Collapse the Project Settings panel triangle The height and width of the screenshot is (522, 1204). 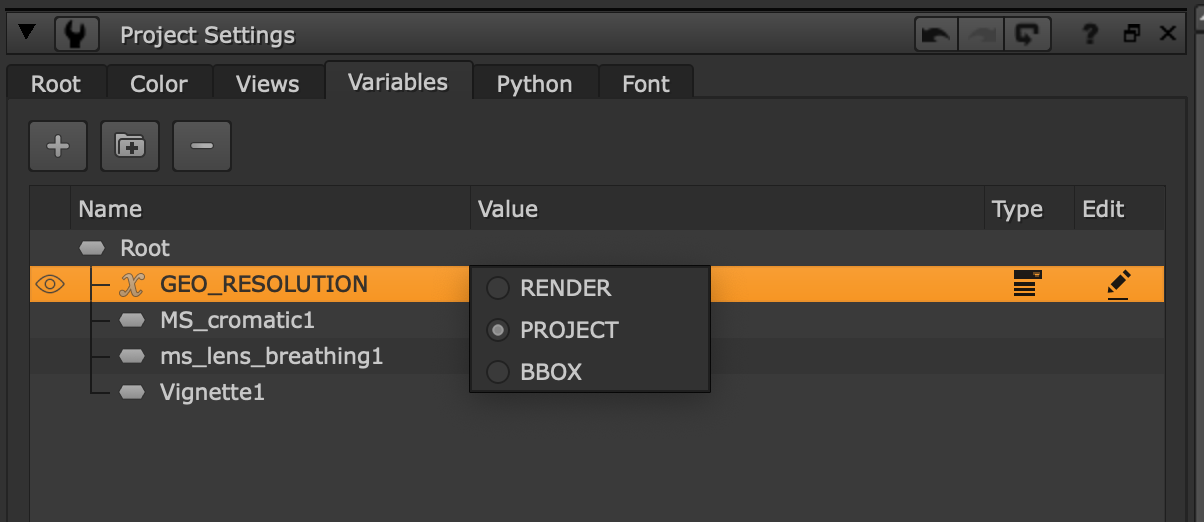(x=27, y=34)
